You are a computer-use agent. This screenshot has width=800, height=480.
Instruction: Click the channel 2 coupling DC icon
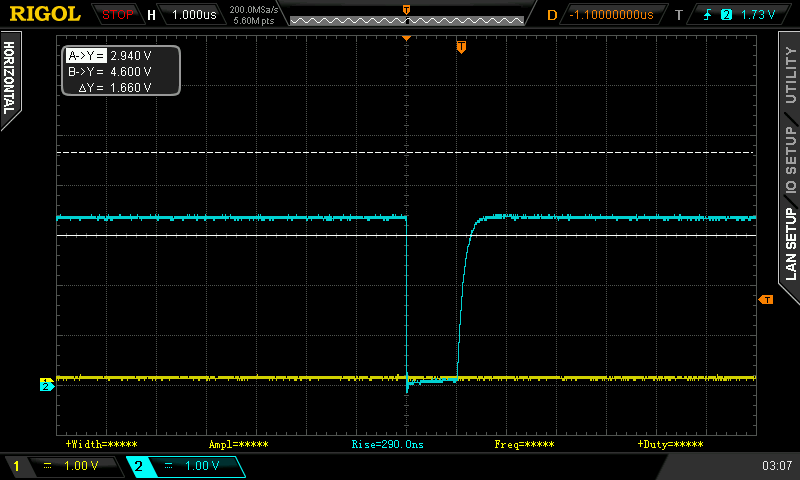pos(169,466)
